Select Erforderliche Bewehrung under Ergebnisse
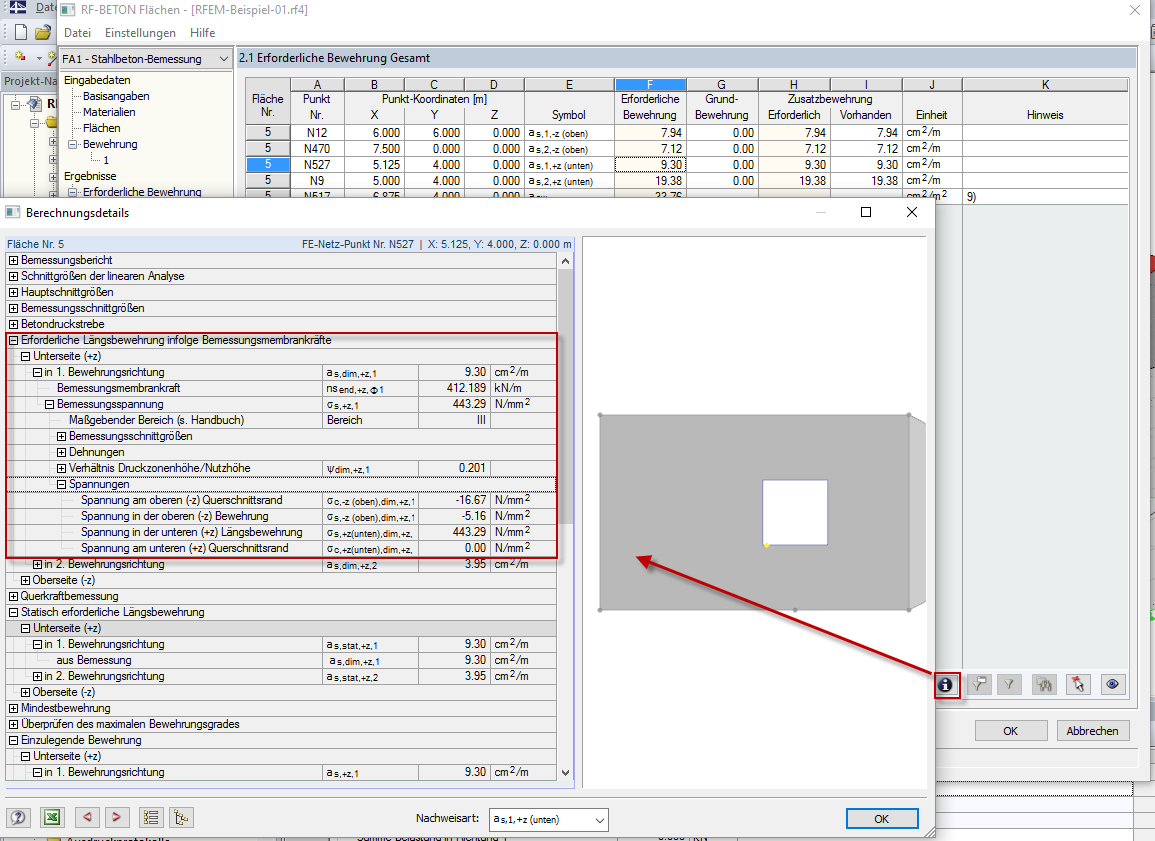This screenshot has width=1155, height=841. click(x=142, y=192)
